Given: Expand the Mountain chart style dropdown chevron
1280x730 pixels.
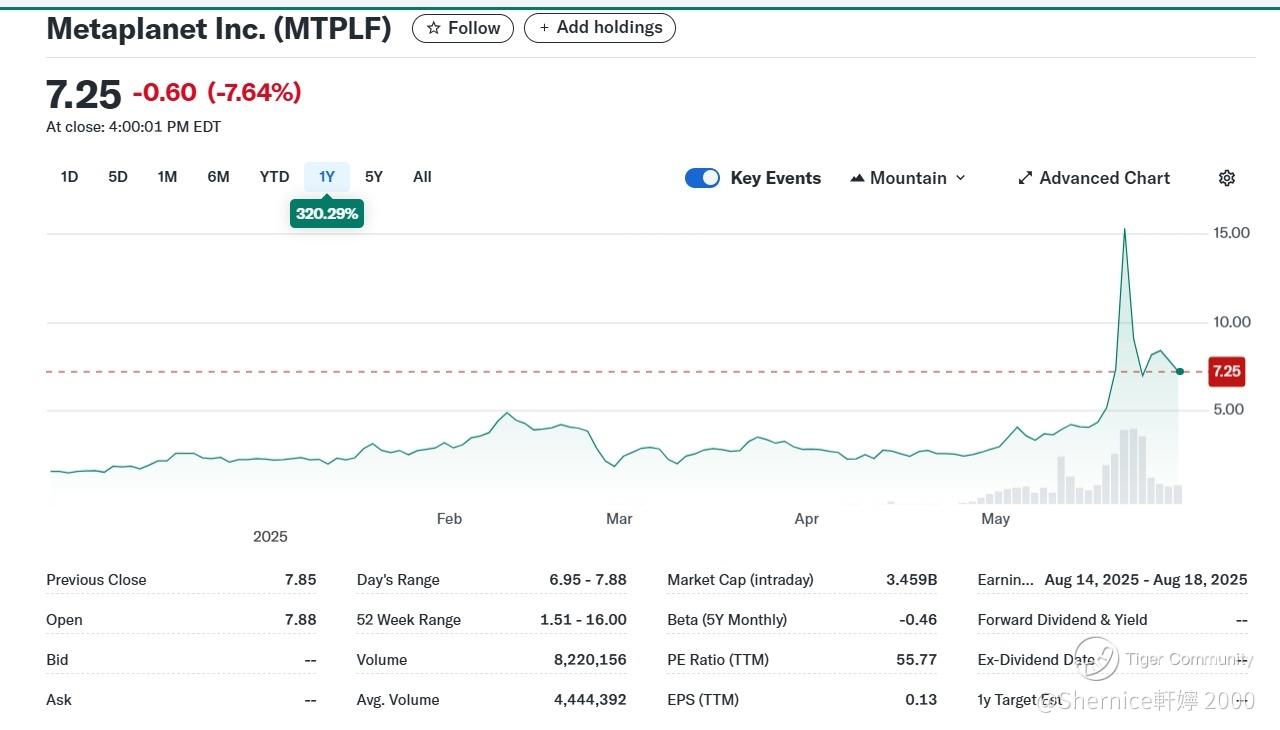Looking at the screenshot, I should click(961, 178).
